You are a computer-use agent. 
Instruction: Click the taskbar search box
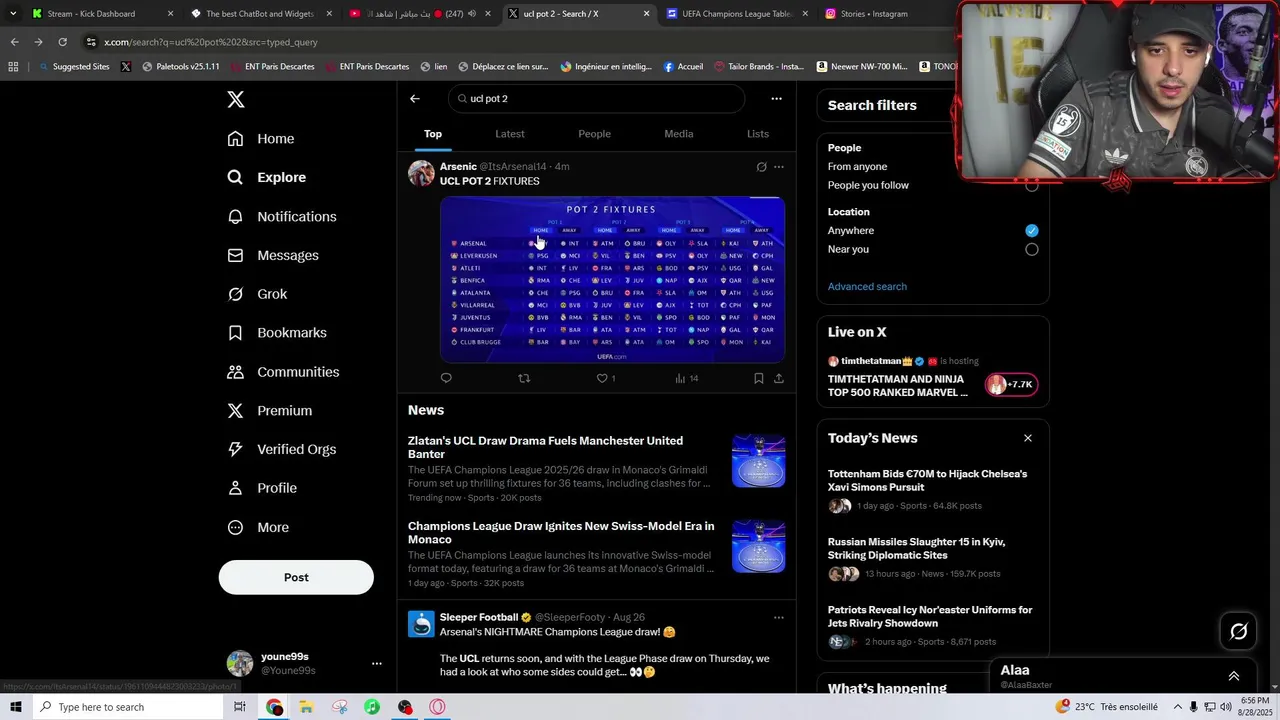coord(127,707)
